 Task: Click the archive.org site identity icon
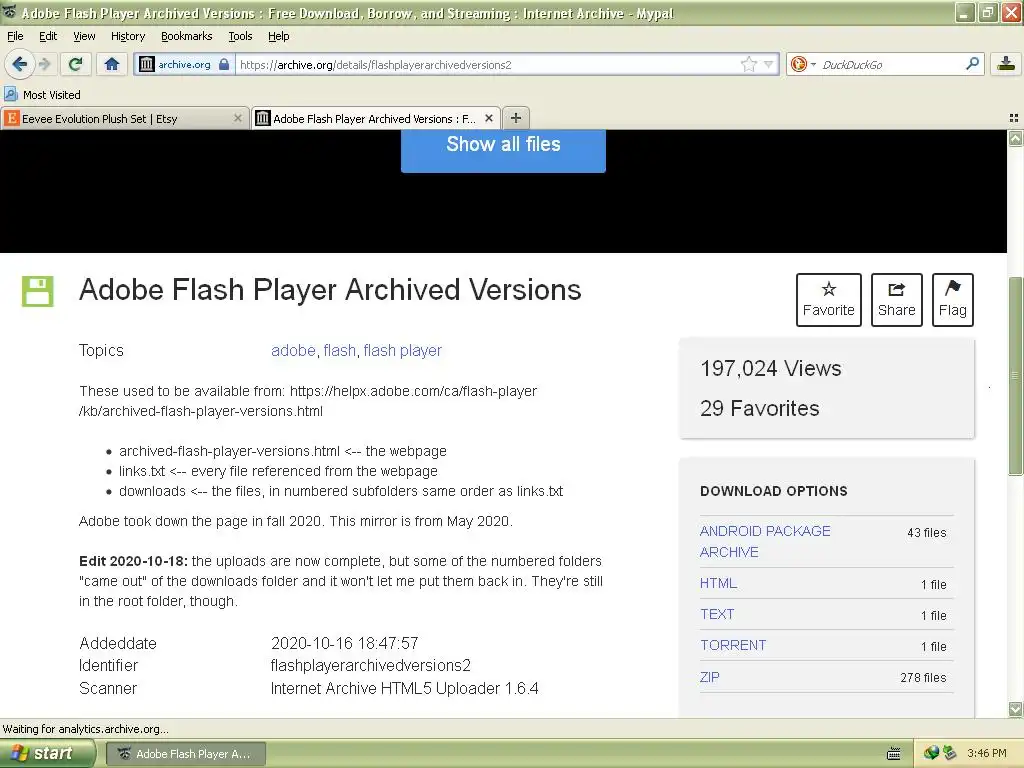pos(147,64)
